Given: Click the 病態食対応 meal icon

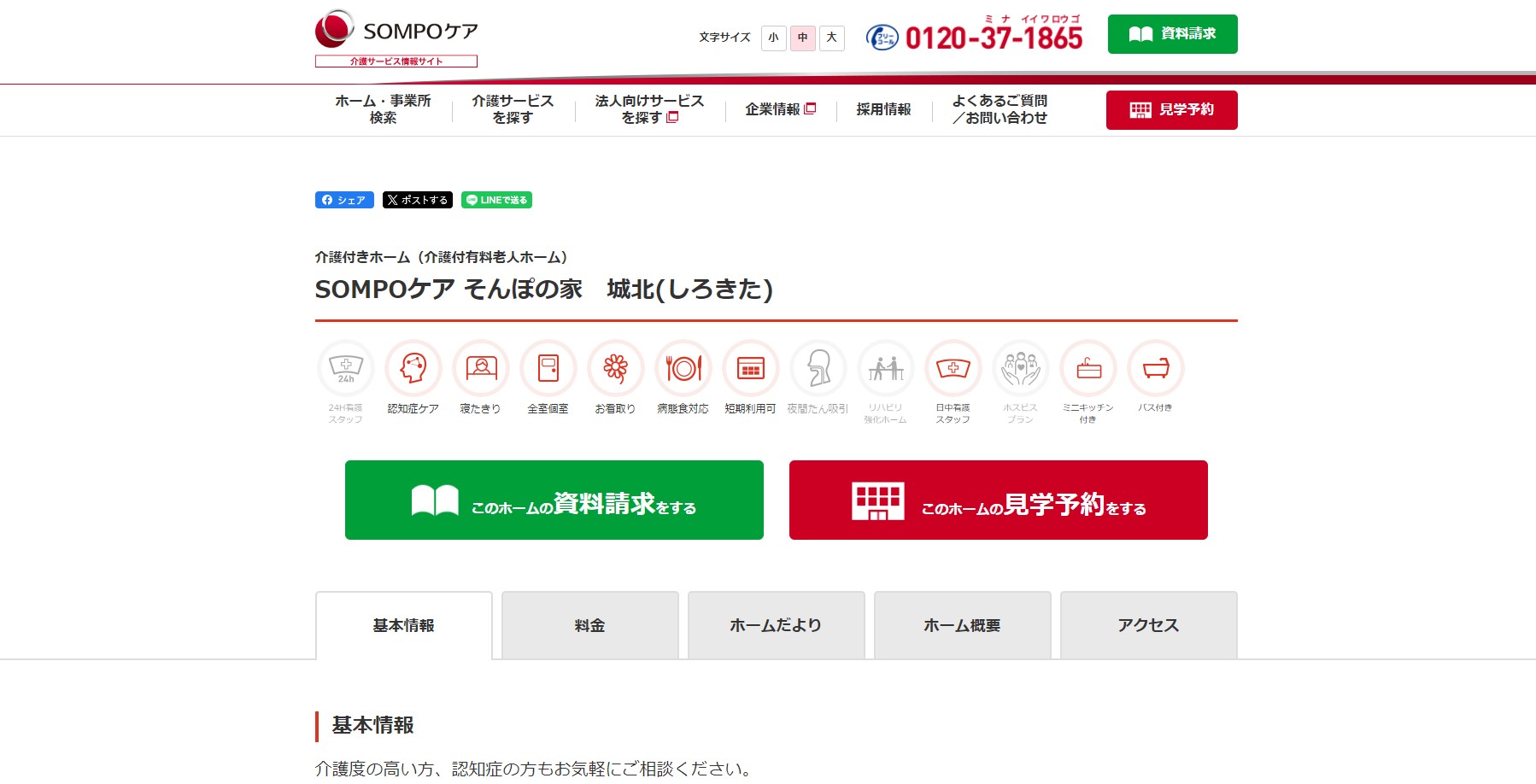Looking at the screenshot, I should pos(683,371).
